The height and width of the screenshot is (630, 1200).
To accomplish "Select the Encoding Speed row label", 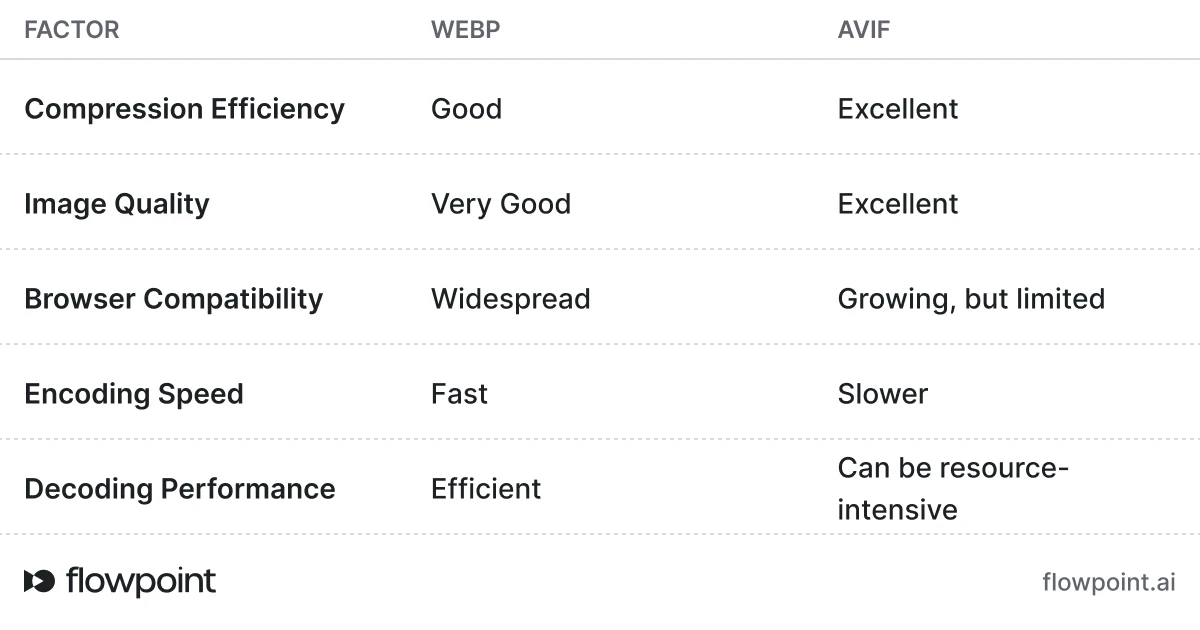I will 134,394.
